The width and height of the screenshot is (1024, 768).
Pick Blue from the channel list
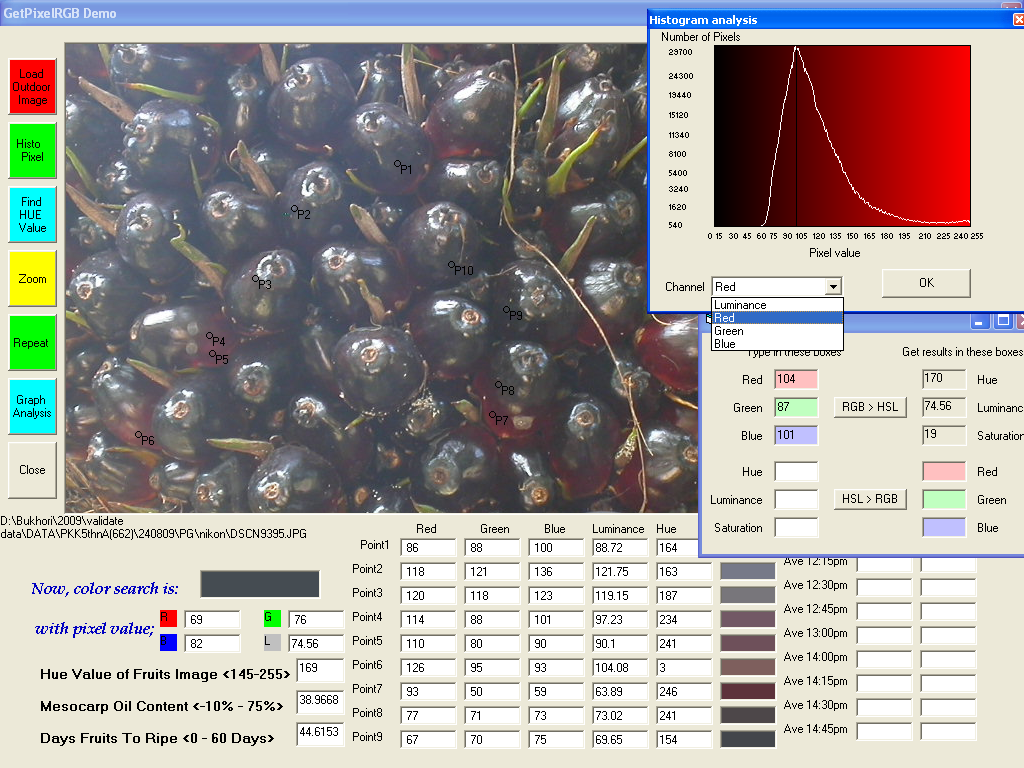[x=725, y=344]
